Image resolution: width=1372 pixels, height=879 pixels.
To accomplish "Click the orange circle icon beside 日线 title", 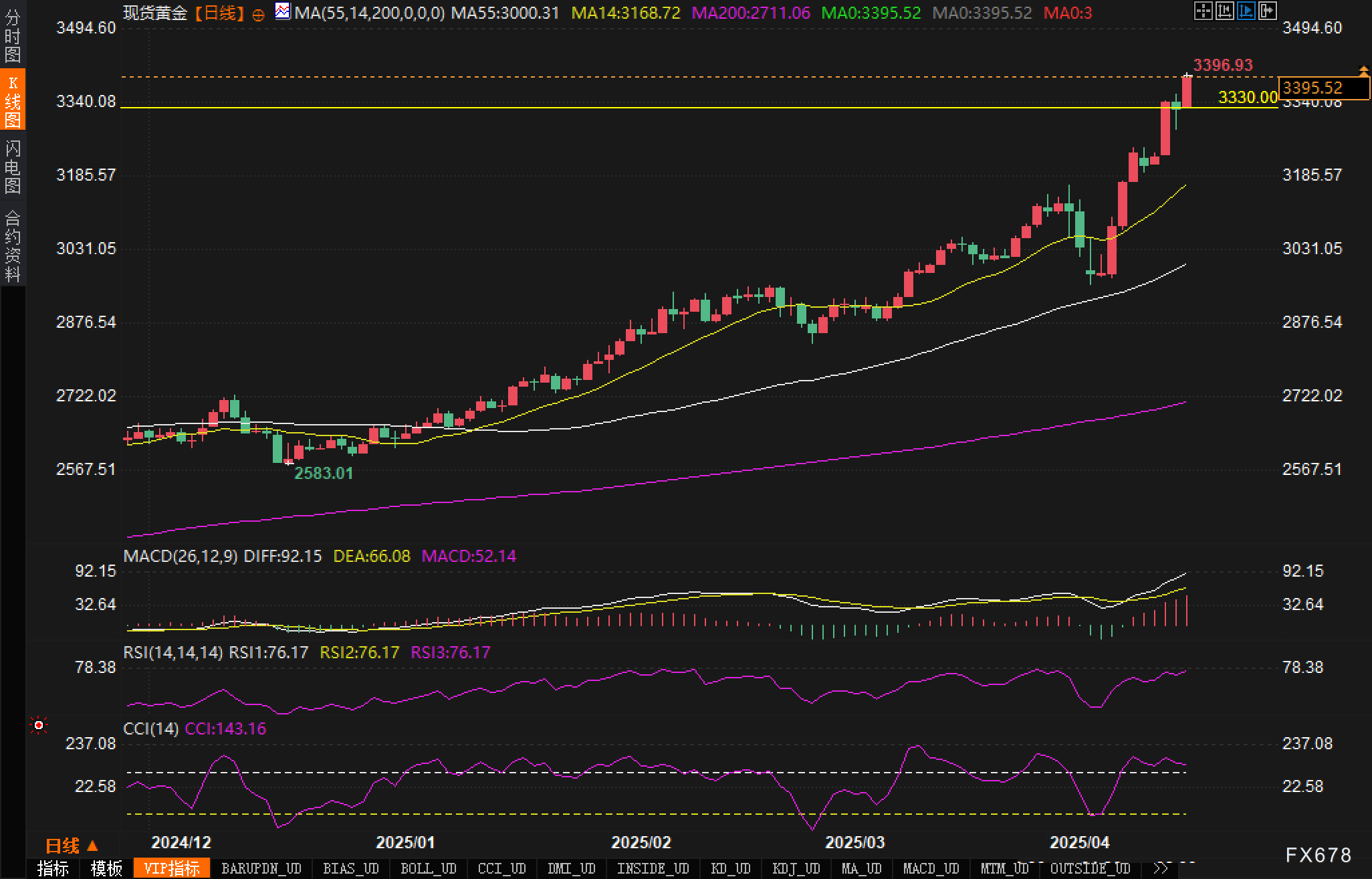I will (x=258, y=15).
